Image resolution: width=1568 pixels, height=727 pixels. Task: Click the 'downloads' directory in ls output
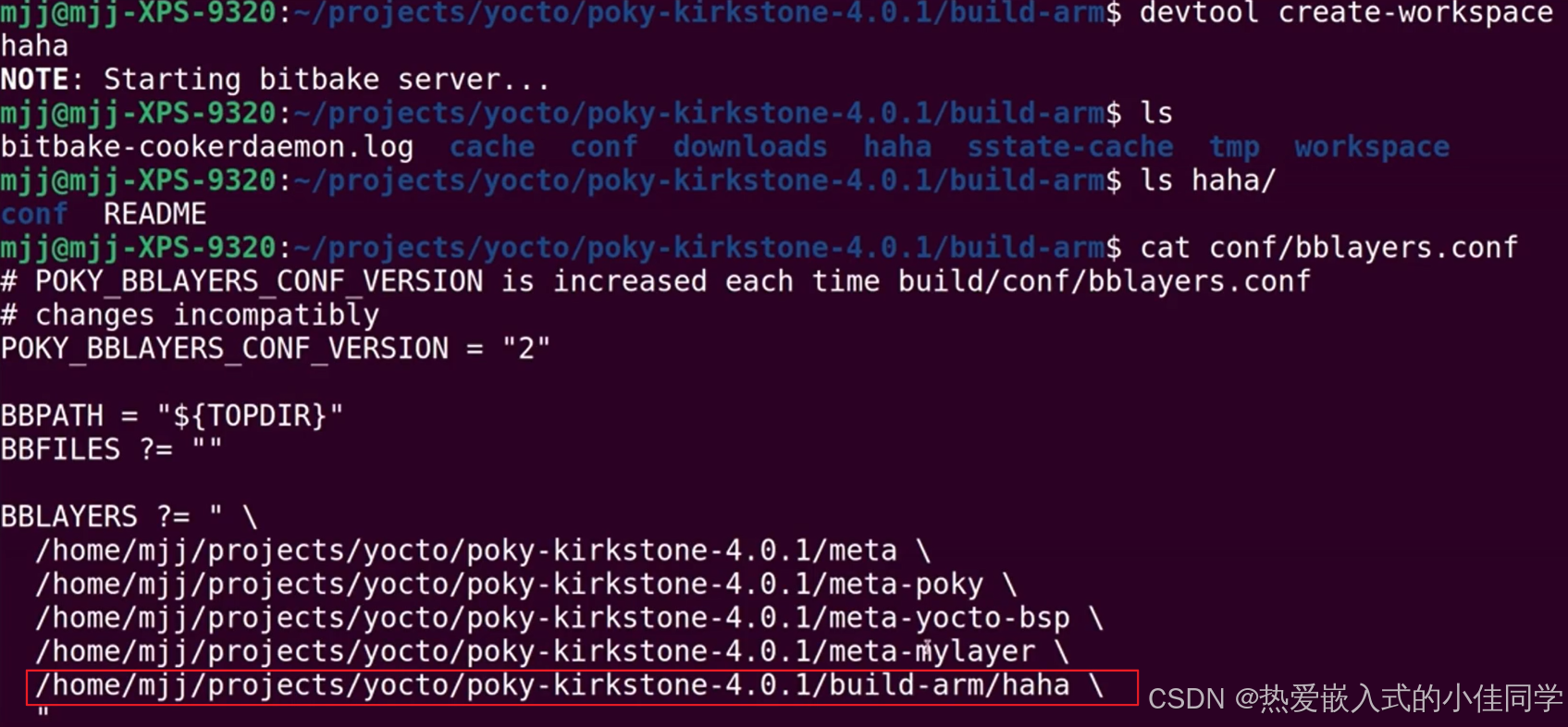[750, 147]
